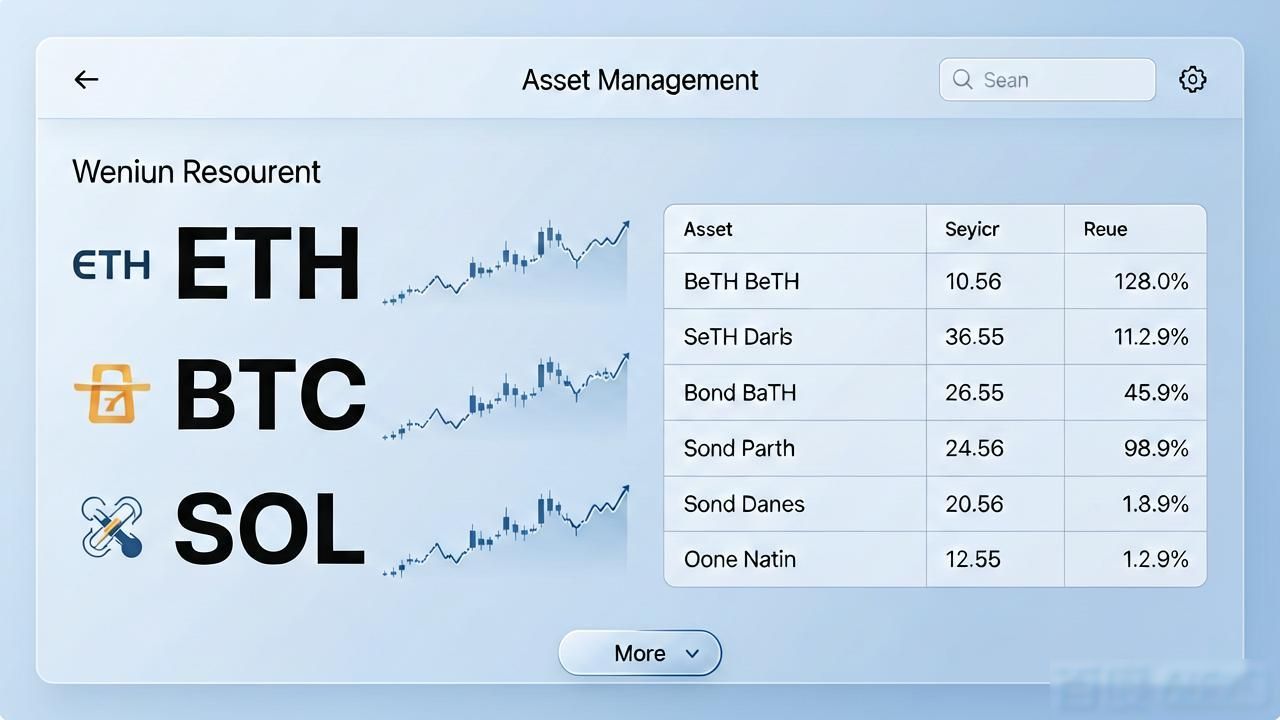1280x720 pixels.
Task: Select the Sond Danes row
Action: coord(935,504)
